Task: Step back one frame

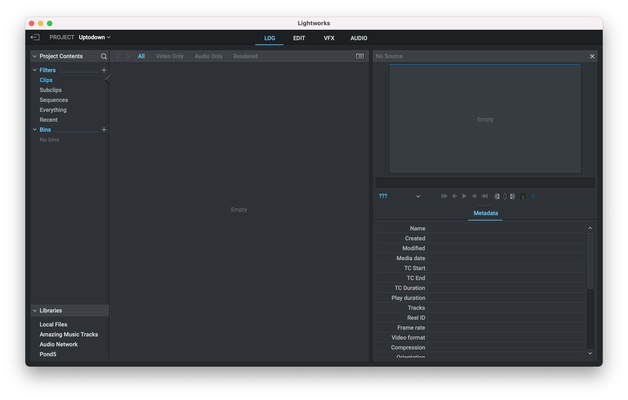Action: pyautogui.click(x=455, y=196)
